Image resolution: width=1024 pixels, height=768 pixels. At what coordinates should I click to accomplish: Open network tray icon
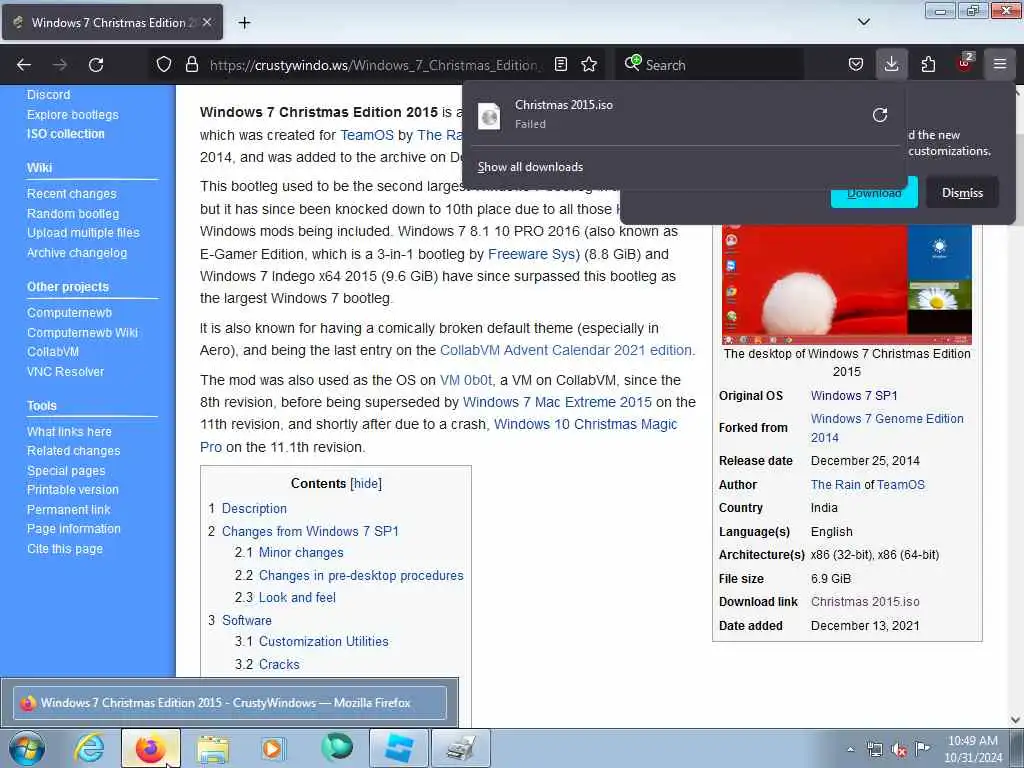[x=874, y=750]
